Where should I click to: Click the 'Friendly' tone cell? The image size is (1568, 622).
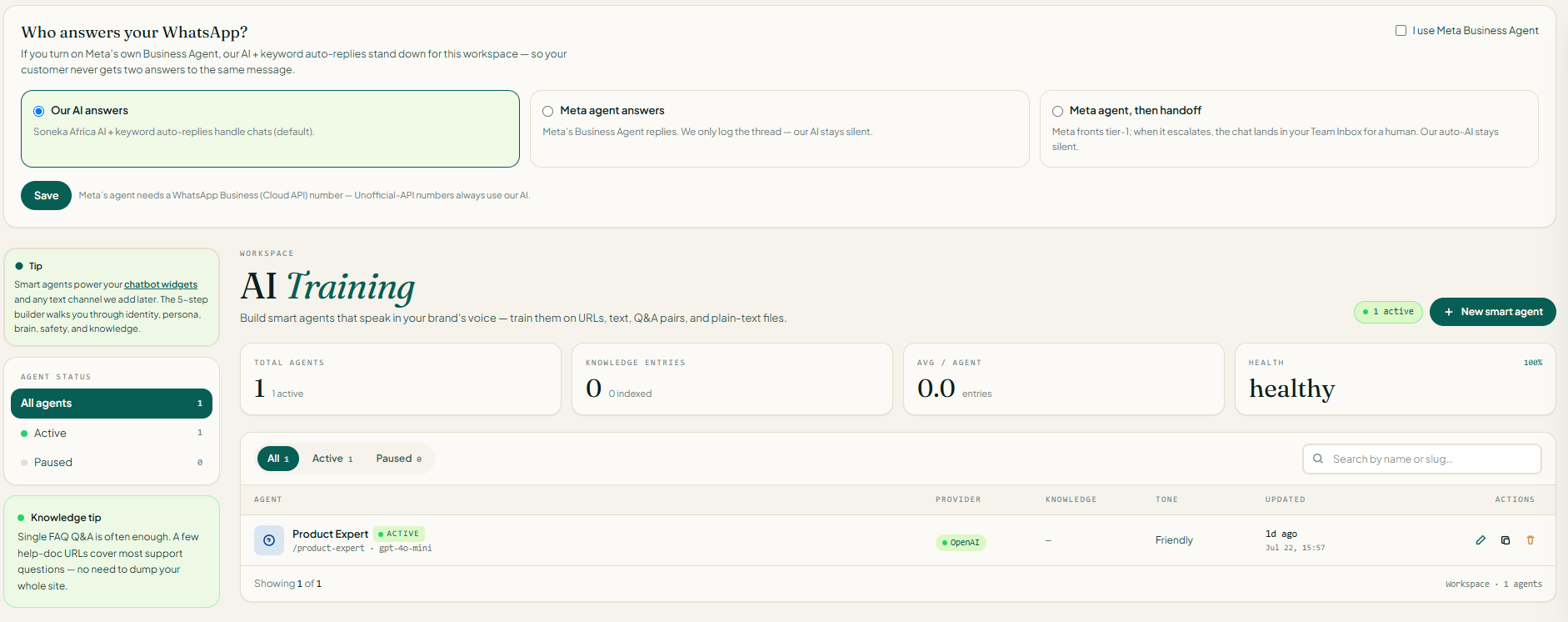(x=1174, y=540)
